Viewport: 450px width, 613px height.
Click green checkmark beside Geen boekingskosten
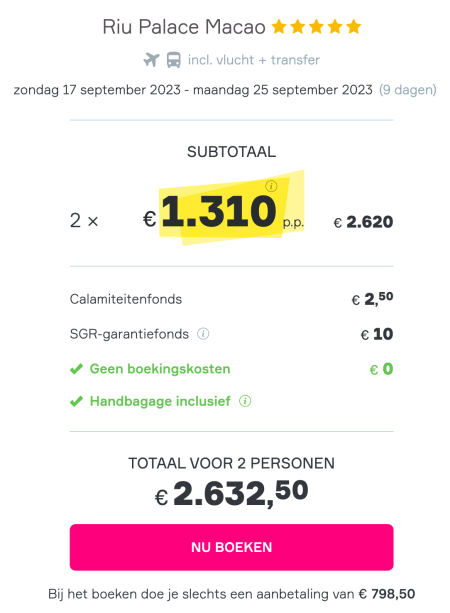76,369
